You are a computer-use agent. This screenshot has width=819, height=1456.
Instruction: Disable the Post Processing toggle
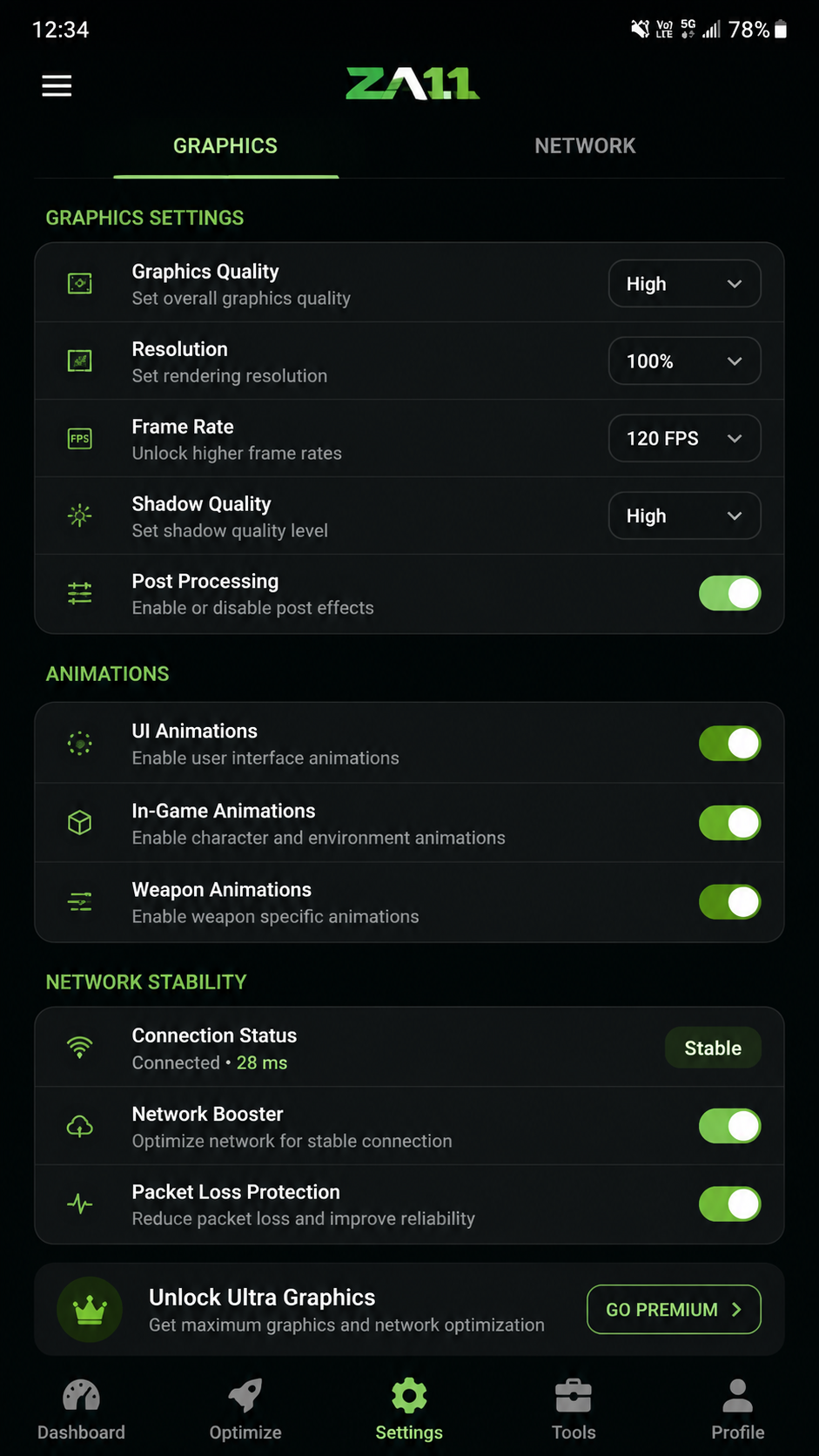[x=730, y=593]
